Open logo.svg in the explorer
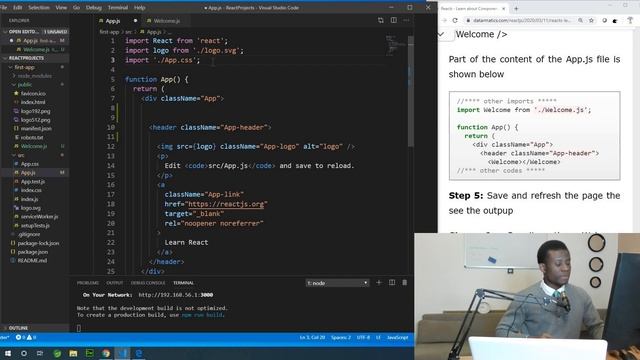The width and height of the screenshot is (640, 360). pos(31,208)
